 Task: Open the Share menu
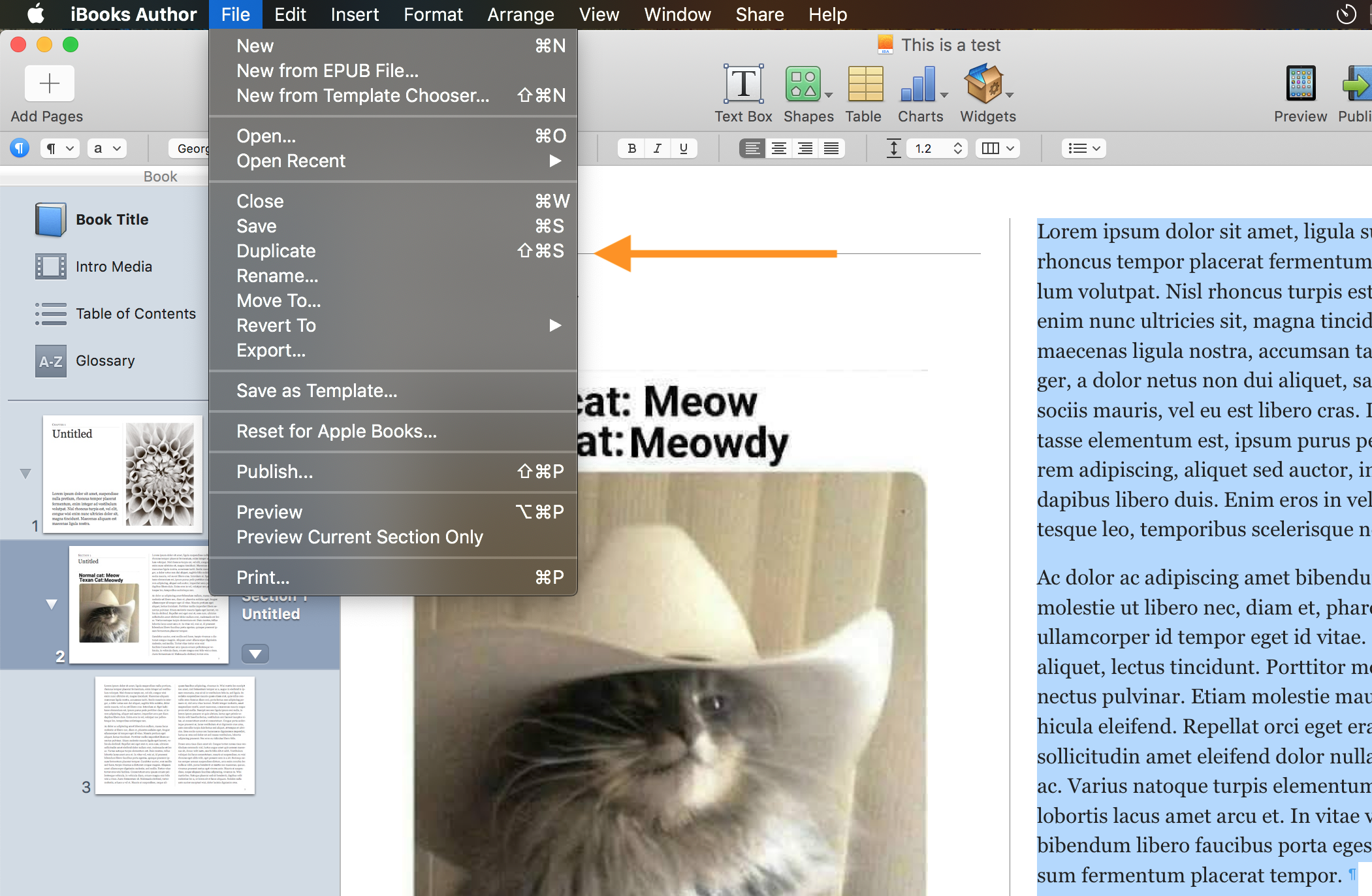(759, 14)
